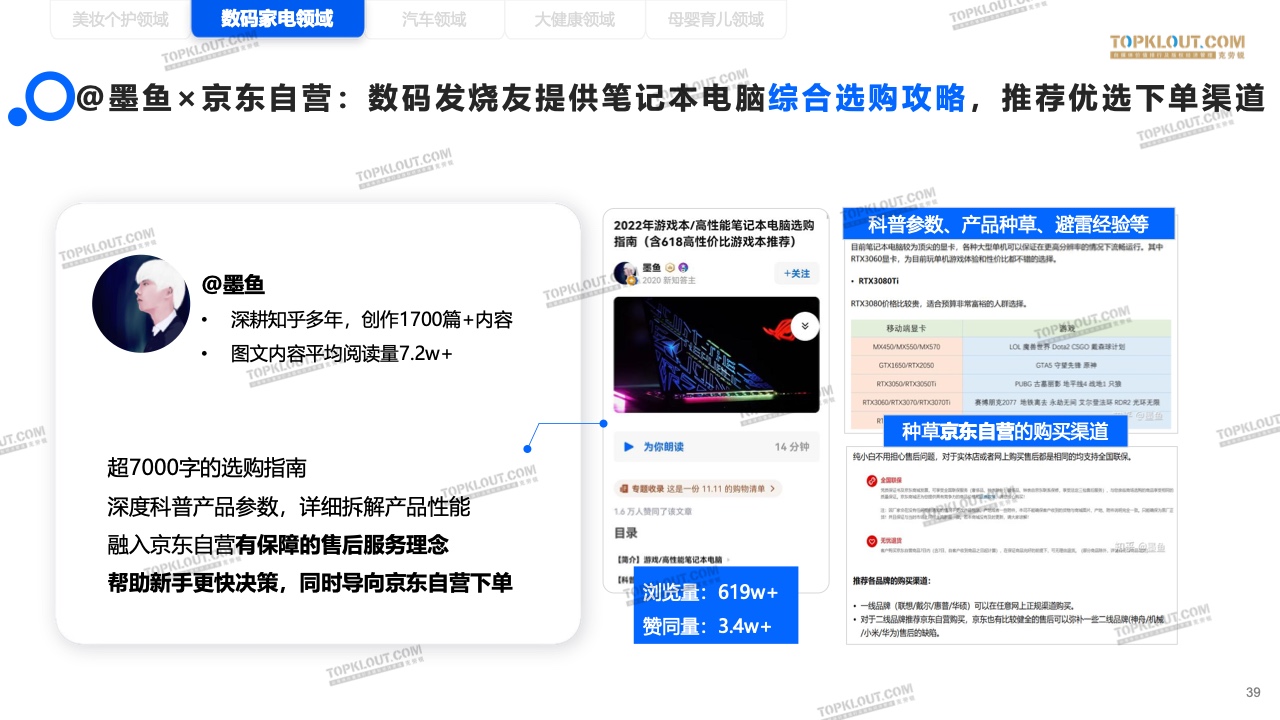Screen dimensions: 1280x720
Task: Click the page number 39
Action: point(1253,692)
